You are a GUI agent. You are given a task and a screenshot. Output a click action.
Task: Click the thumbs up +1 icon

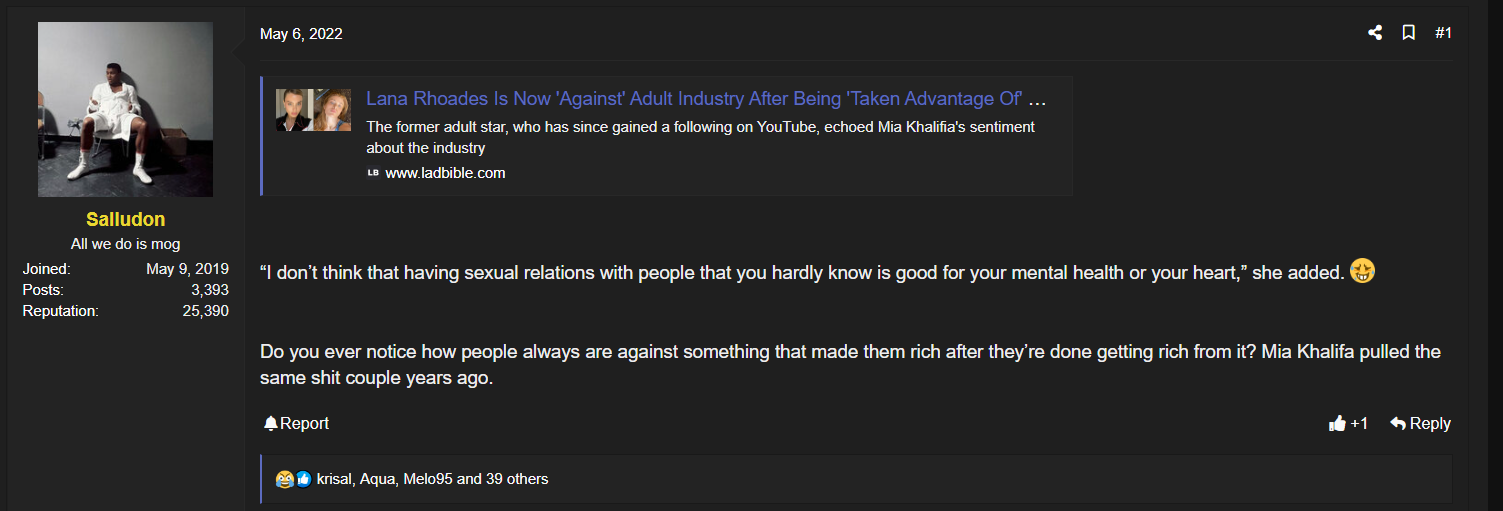(x=1337, y=424)
